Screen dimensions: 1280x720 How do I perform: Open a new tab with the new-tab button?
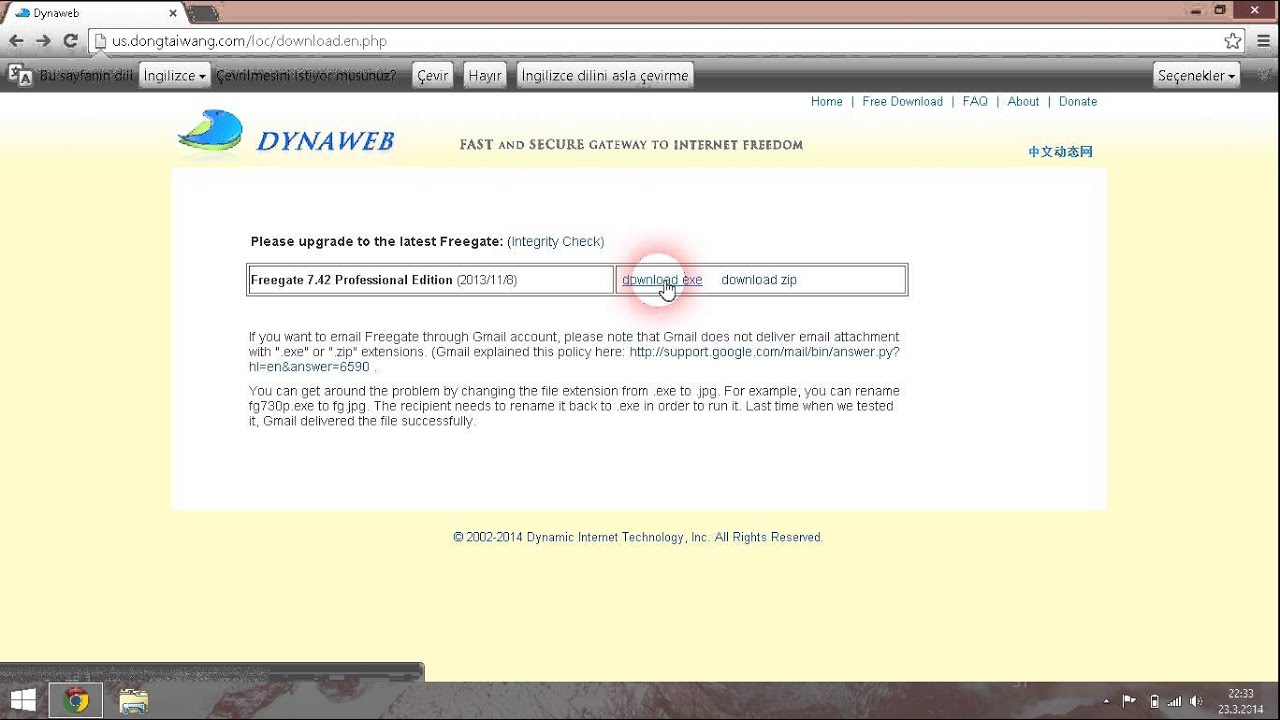pos(204,13)
